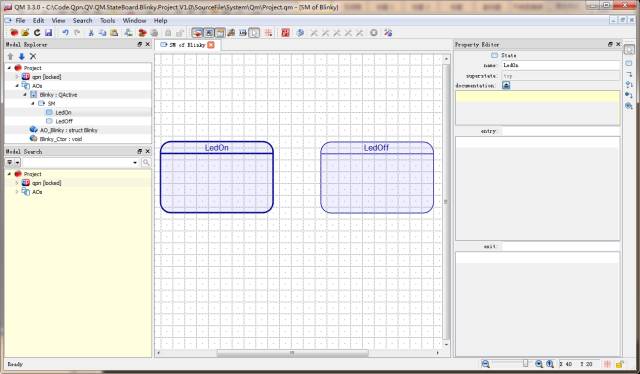
Task: Click the red generate code icon
Action: point(285,33)
